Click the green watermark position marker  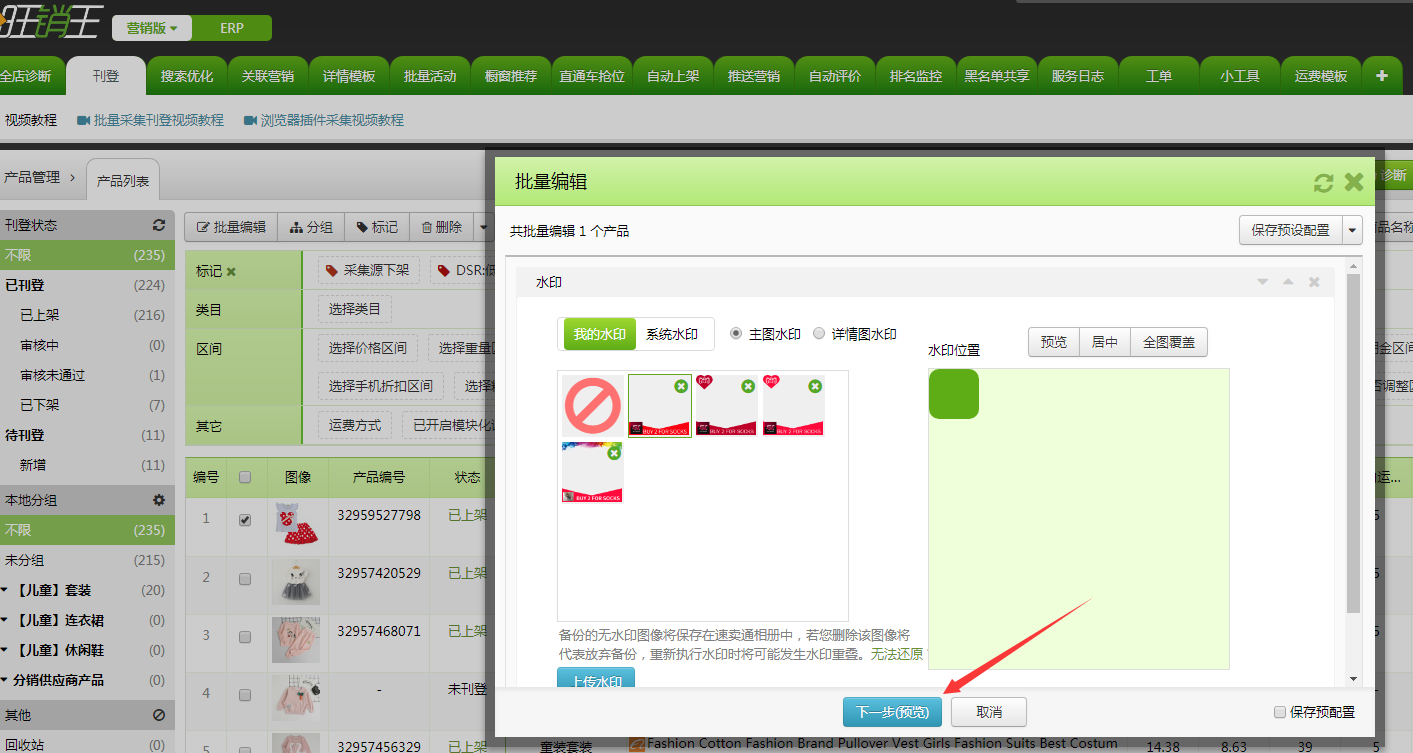954,394
